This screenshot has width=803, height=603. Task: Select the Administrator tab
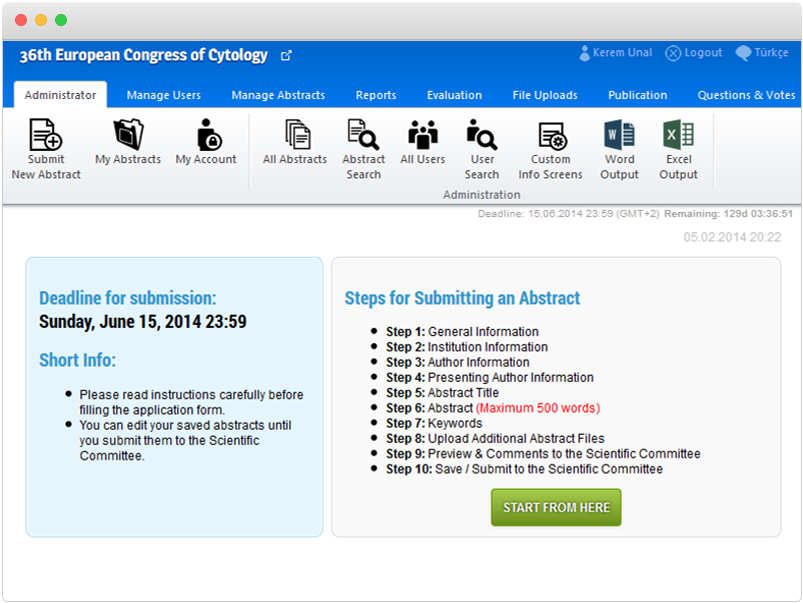[60, 95]
